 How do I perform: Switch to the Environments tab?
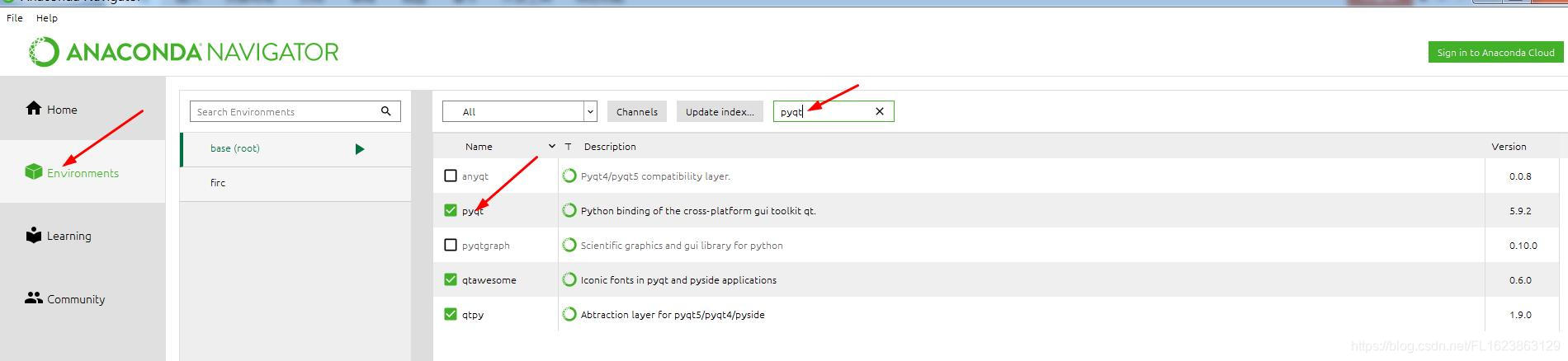(83, 172)
